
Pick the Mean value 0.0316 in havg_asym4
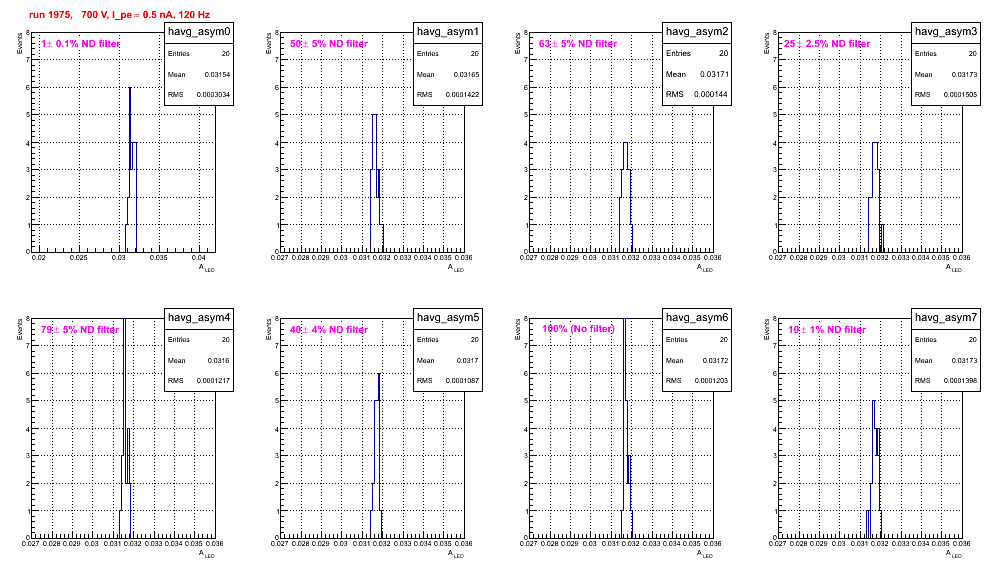coord(219,360)
